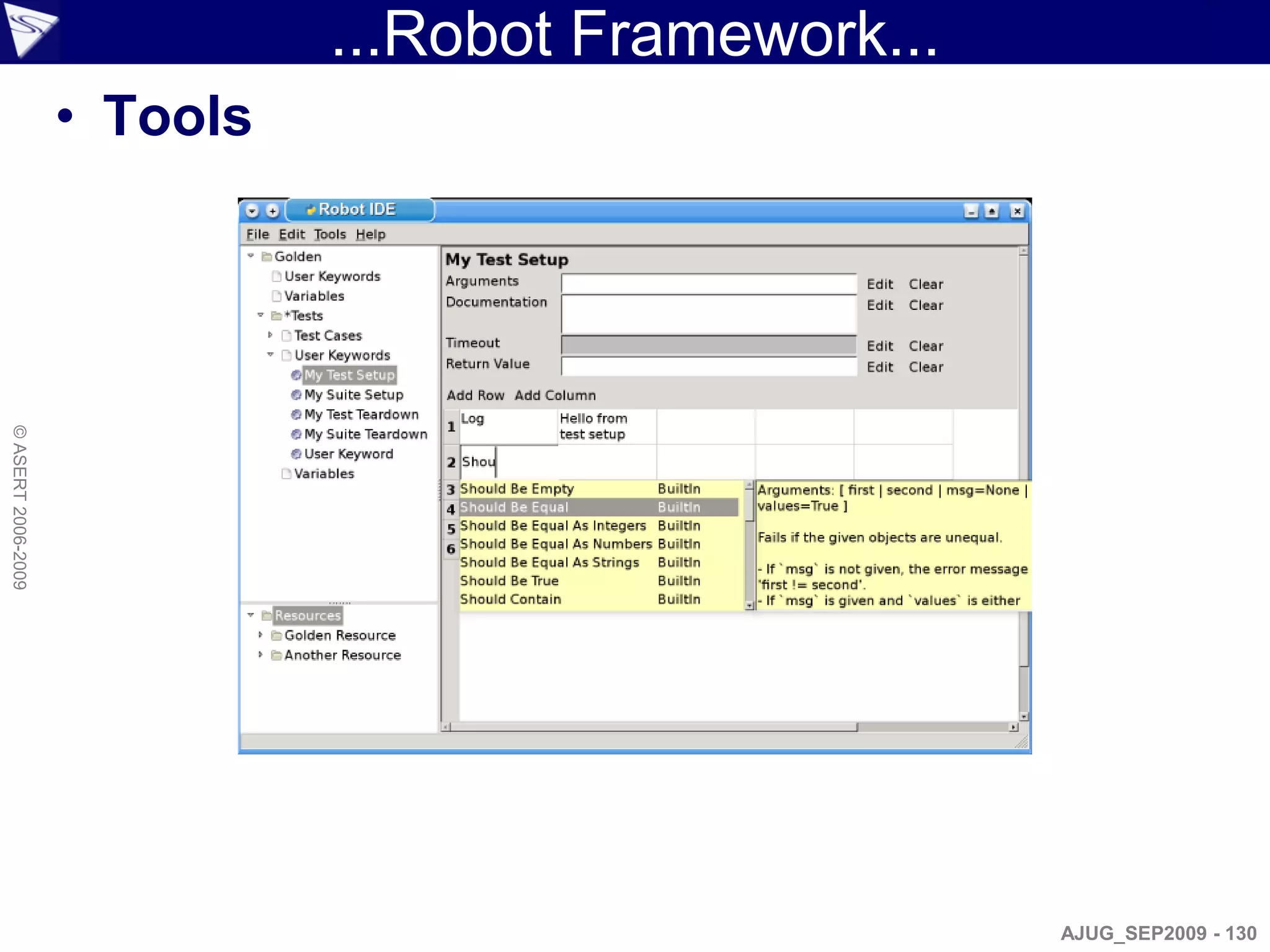Select My Test Teardown keyword
Viewport: 1270px width, 952px height.
(362, 415)
